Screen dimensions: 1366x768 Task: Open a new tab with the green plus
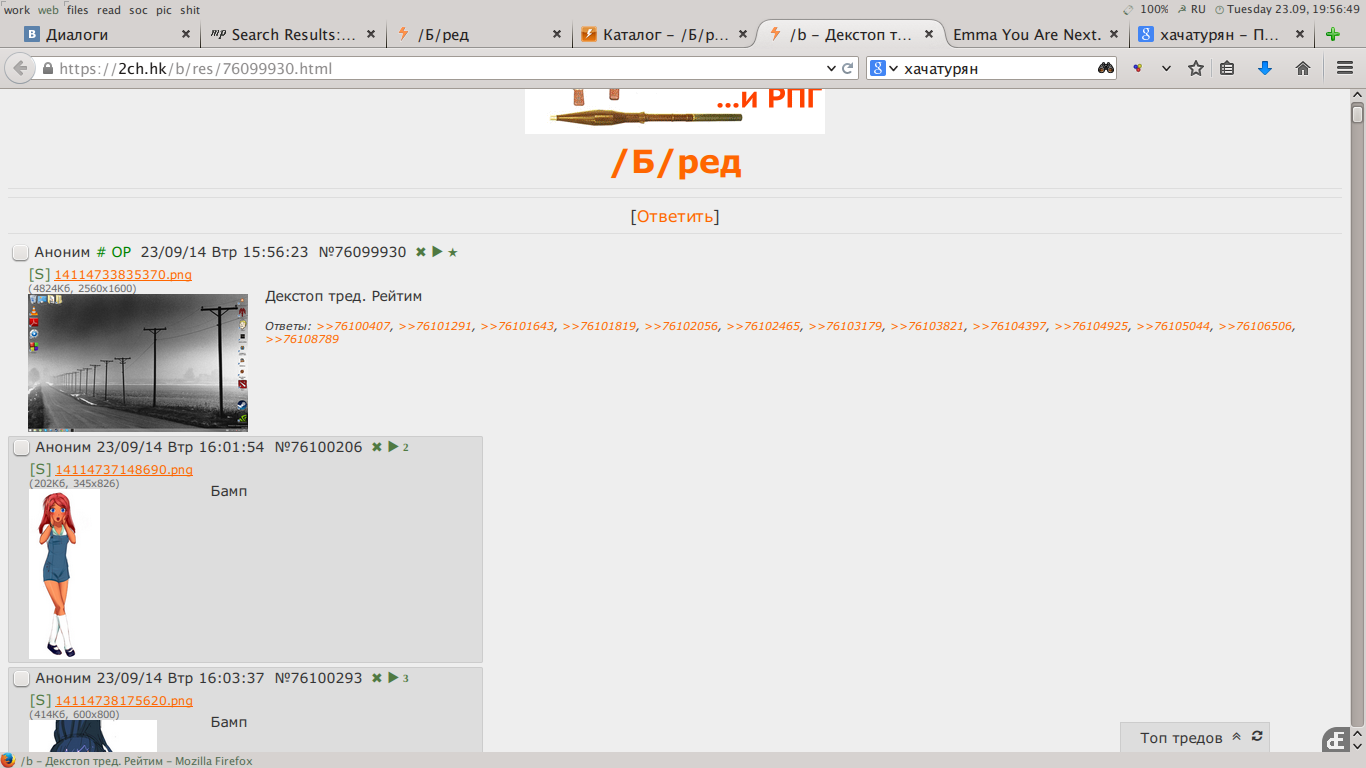[1333, 34]
